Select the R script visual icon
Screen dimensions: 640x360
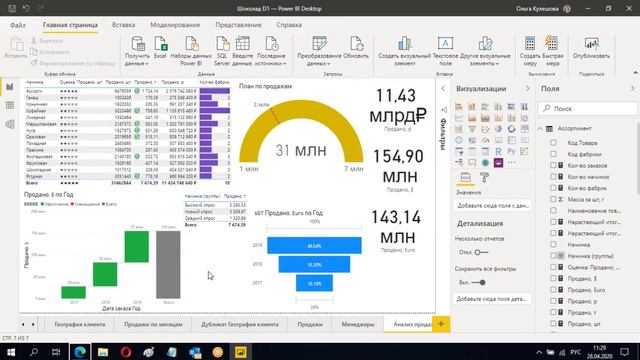(498, 151)
